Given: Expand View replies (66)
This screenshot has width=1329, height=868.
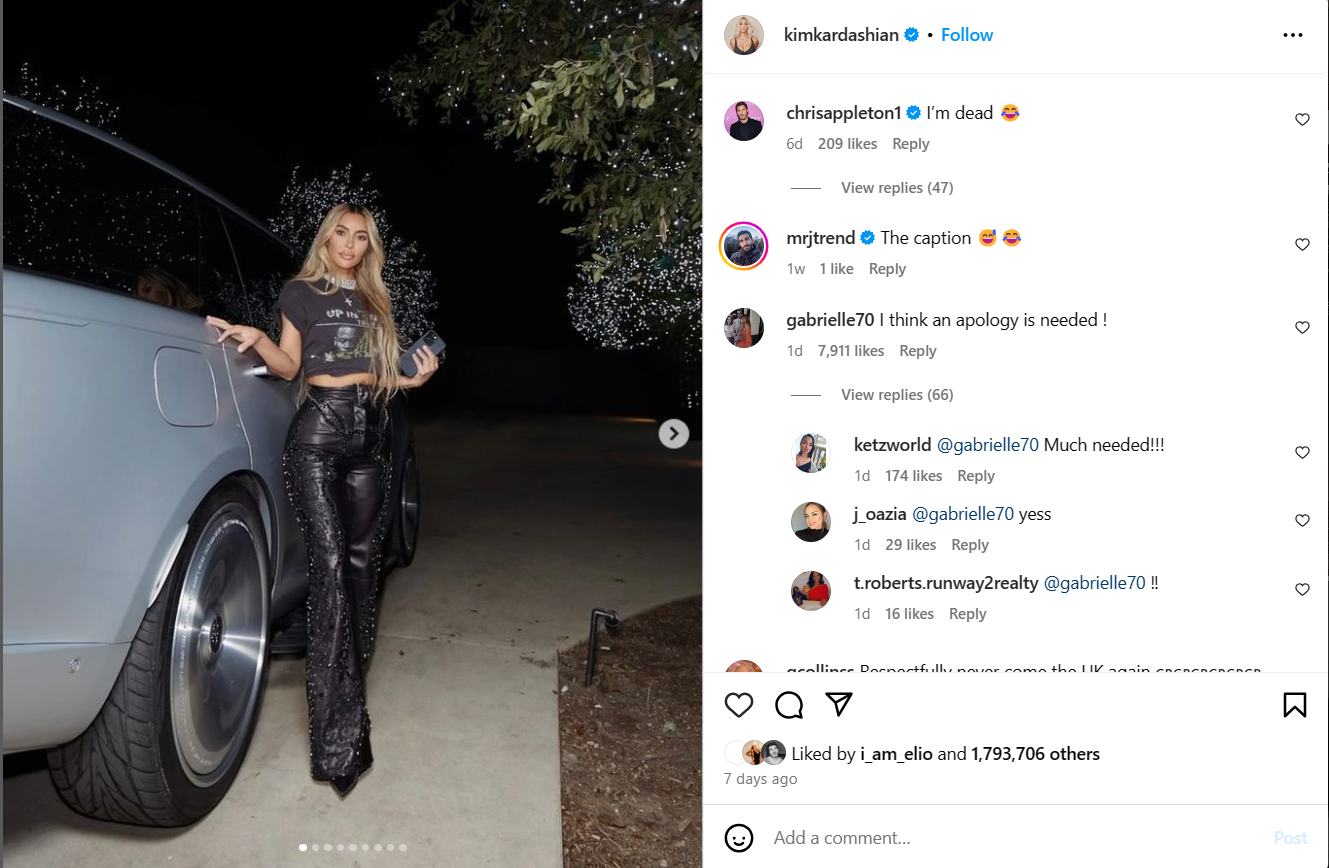Looking at the screenshot, I should coord(897,395).
